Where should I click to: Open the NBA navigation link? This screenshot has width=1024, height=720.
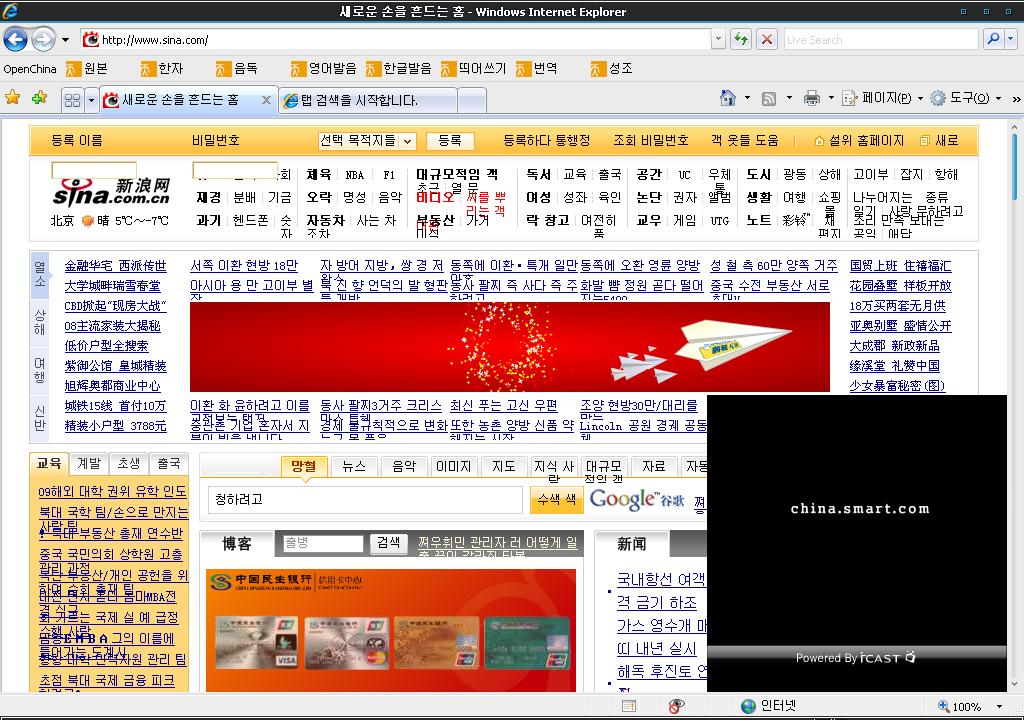(x=355, y=175)
